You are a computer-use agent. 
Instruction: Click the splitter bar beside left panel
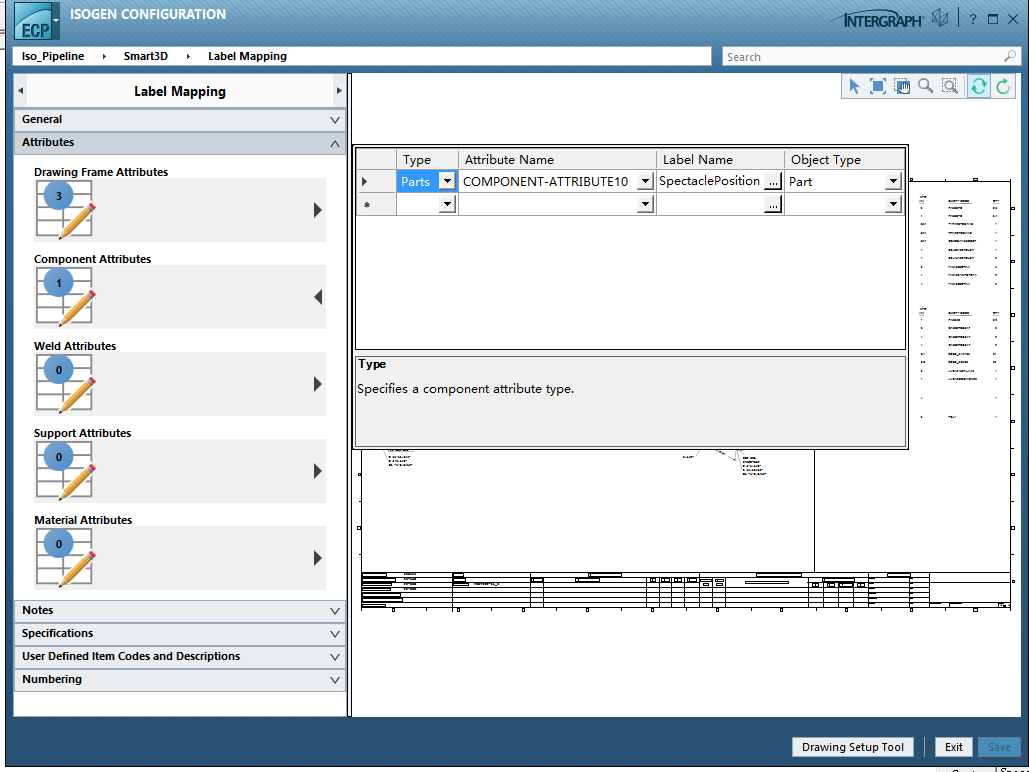click(x=350, y=395)
